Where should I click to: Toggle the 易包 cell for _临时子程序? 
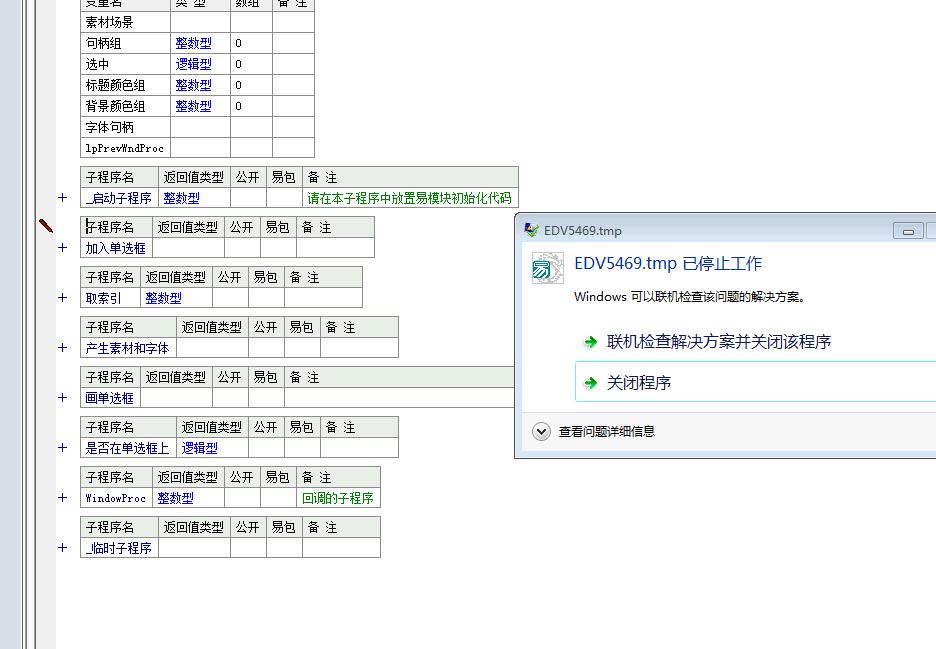(x=284, y=548)
